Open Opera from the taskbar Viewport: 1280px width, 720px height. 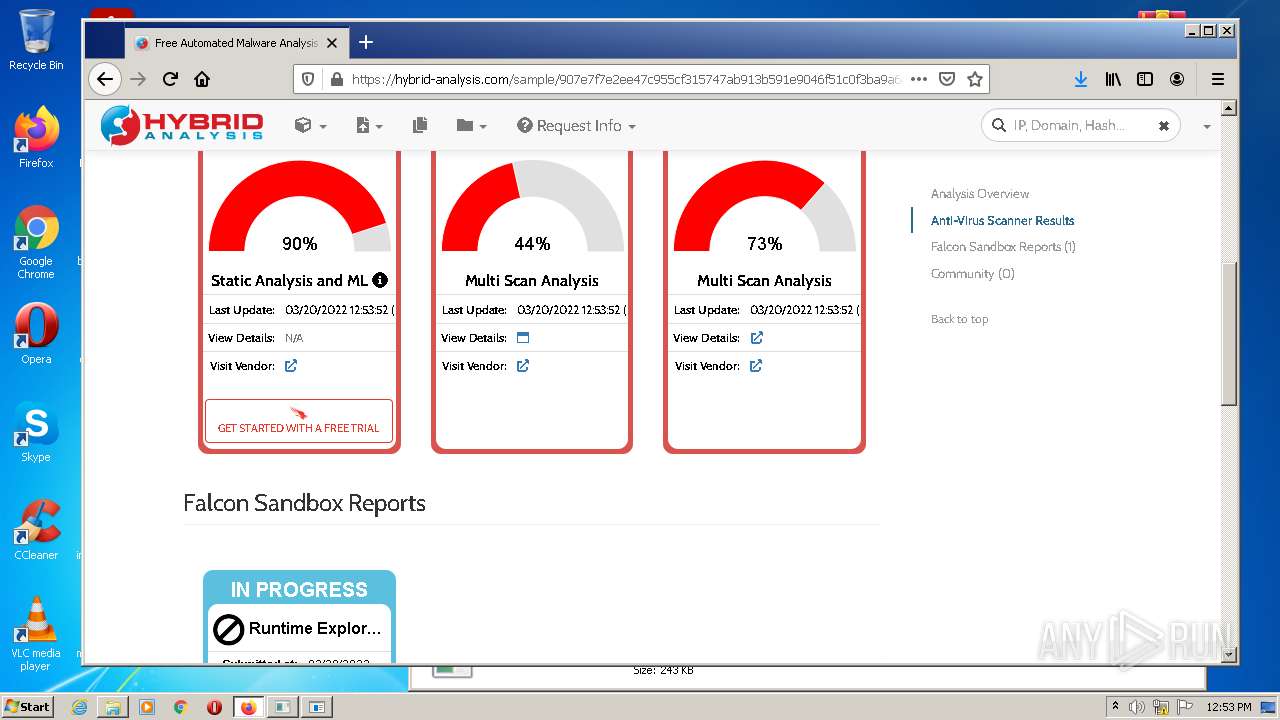click(214, 707)
